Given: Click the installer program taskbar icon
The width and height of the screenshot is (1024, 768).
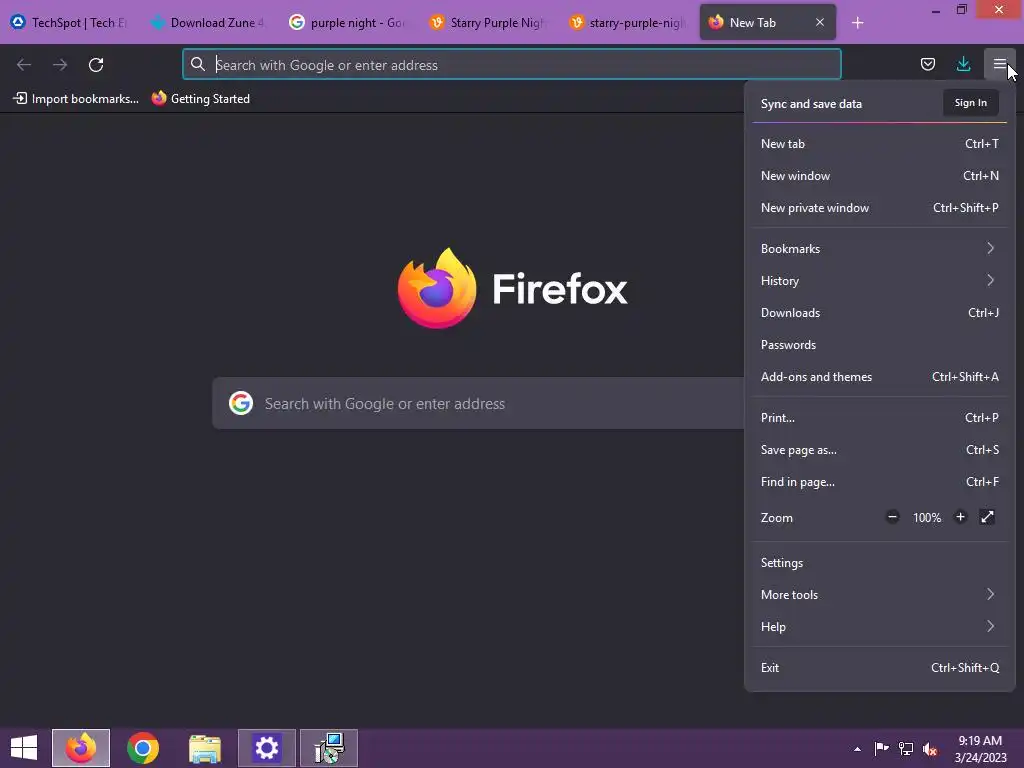Looking at the screenshot, I should [329, 748].
